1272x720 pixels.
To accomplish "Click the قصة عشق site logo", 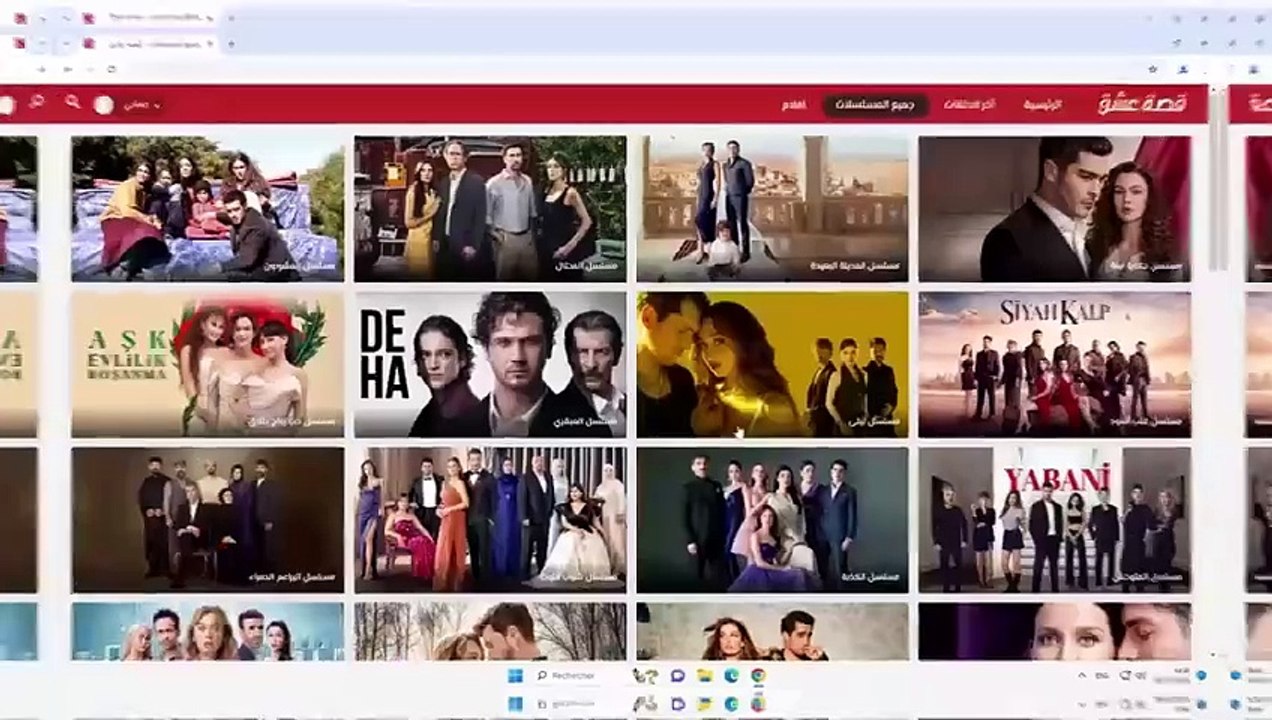I will tap(1143, 103).
